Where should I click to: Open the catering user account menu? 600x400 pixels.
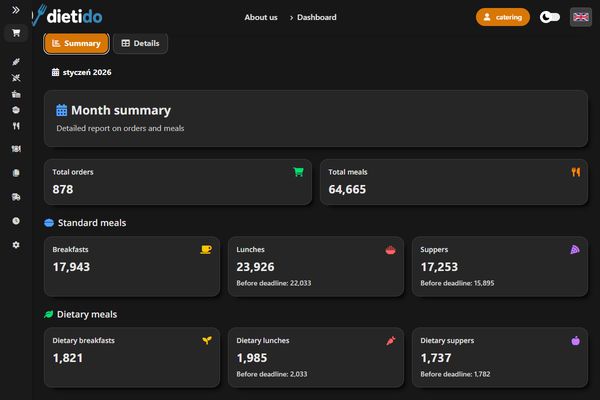point(503,17)
